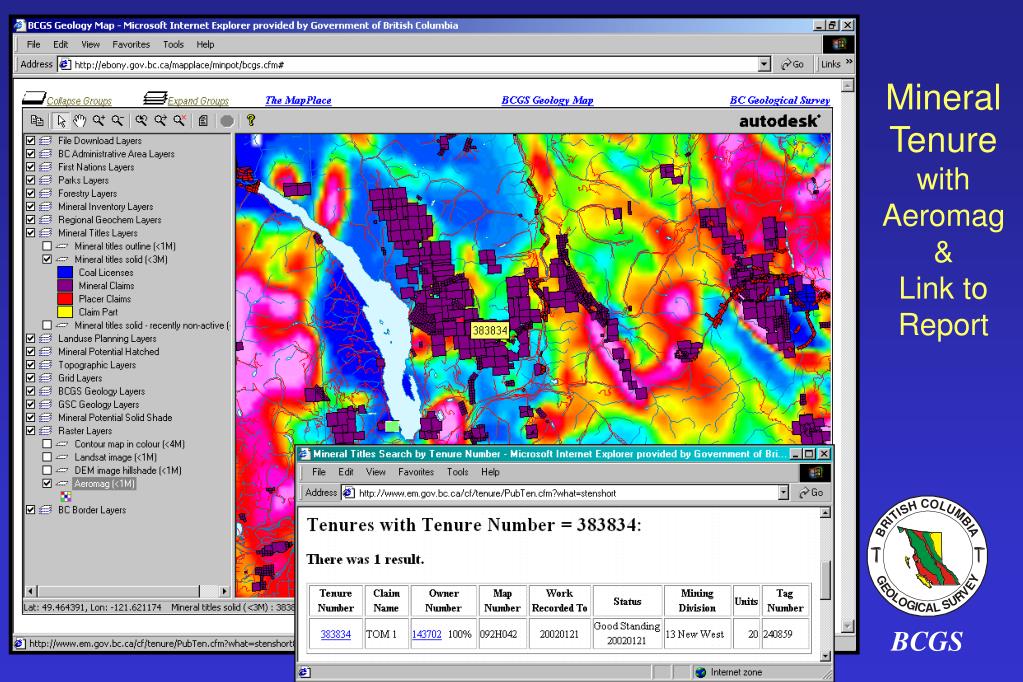This screenshot has width=1023, height=682.
Task: Click the Expand Groups stacked layers icon
Action: [155, 99]
